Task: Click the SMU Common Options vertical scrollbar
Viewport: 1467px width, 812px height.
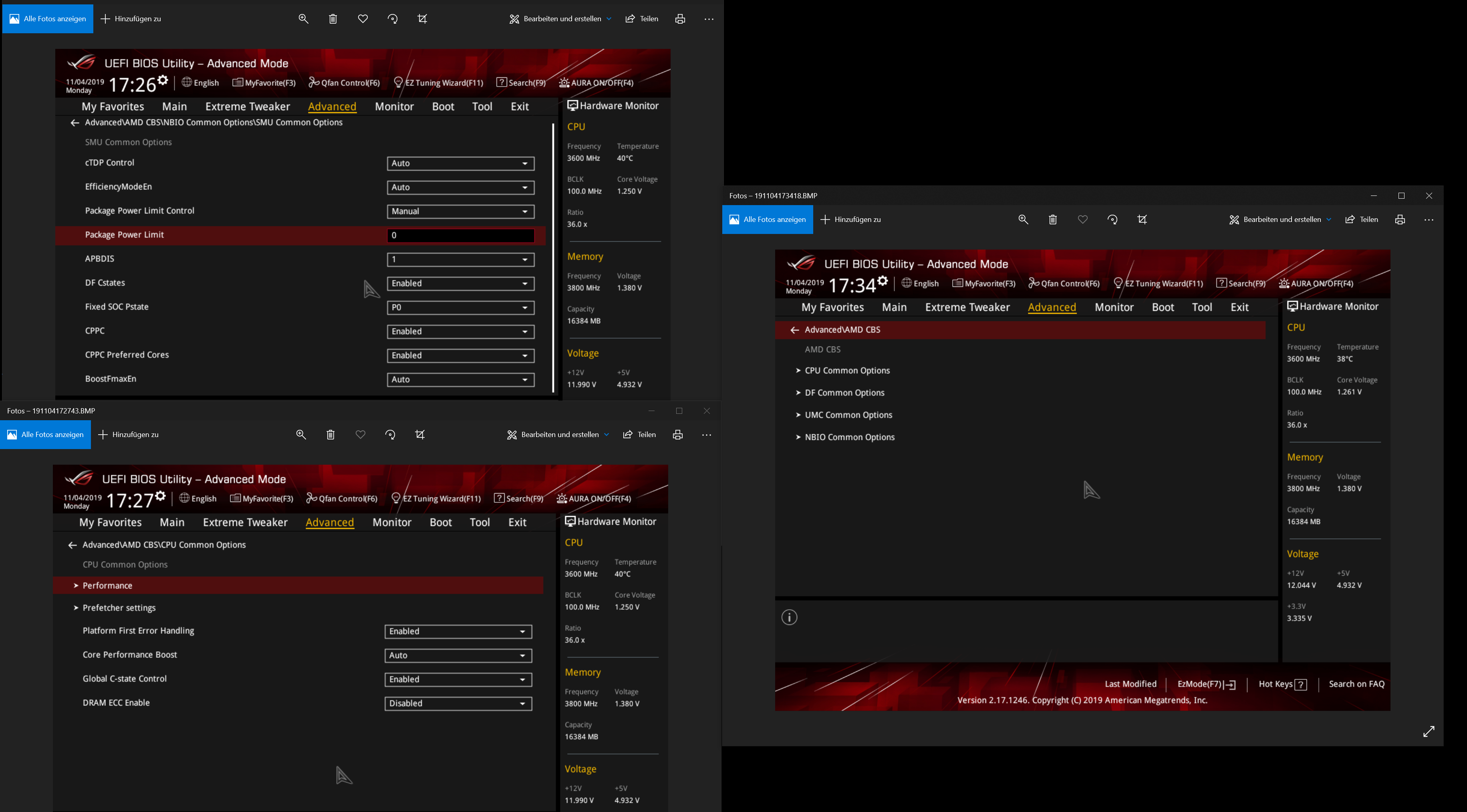Action: coord(553,258)
